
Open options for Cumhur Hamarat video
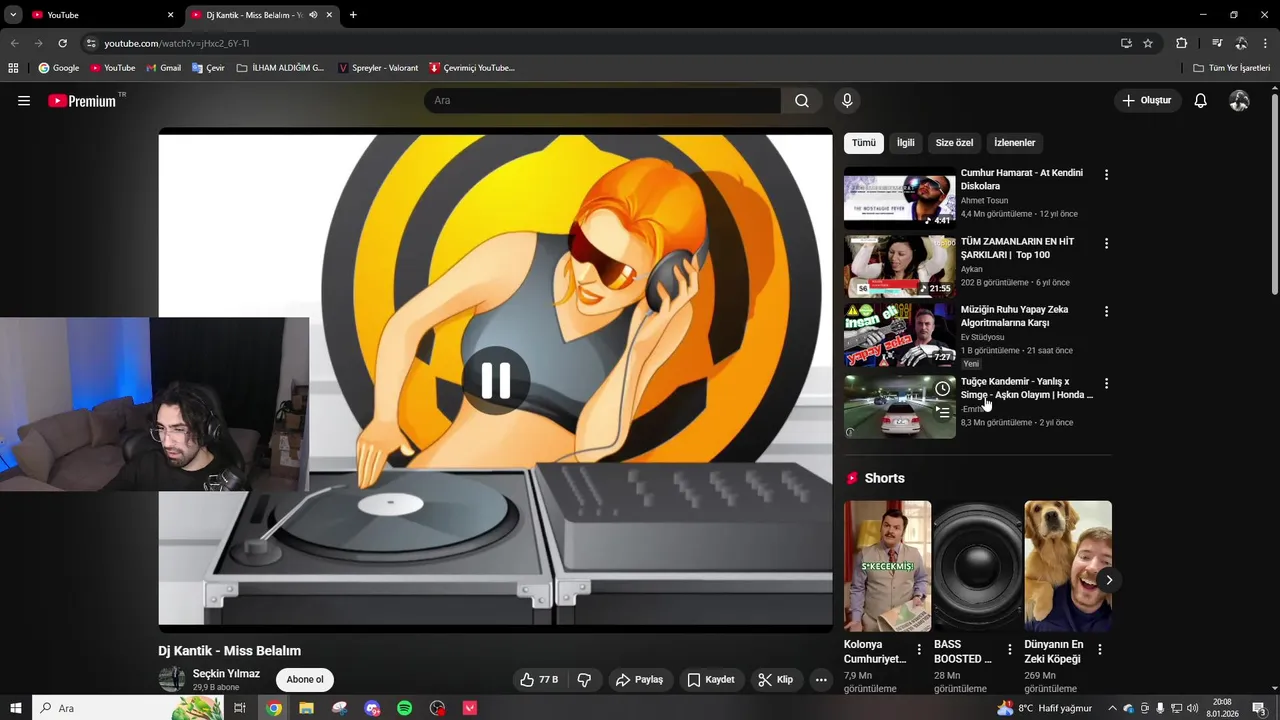[1106, 175]
